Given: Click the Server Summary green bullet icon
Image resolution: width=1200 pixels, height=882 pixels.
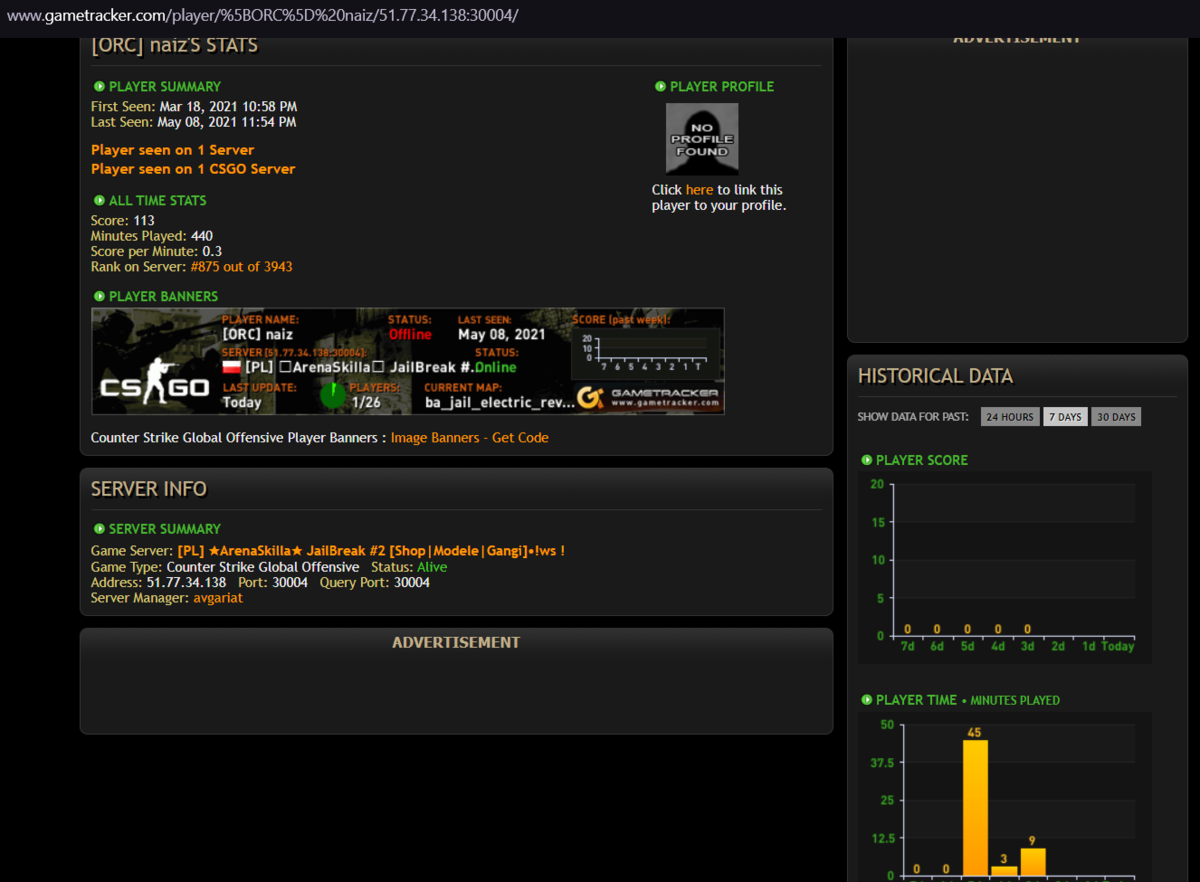Looking at the screenshot, I should click(99, 529).
